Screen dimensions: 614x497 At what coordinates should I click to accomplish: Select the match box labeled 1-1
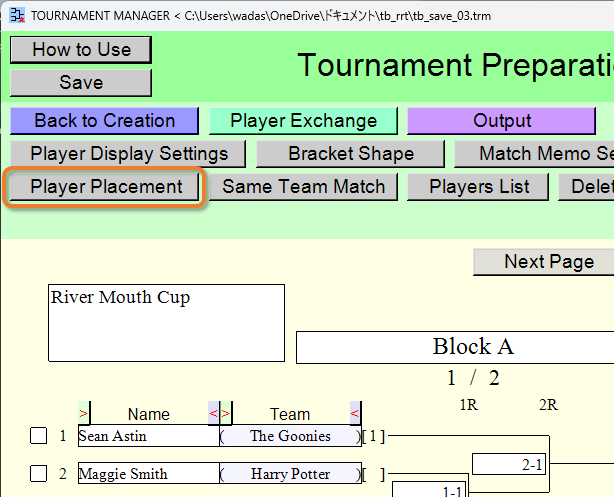tap(430, 489)
